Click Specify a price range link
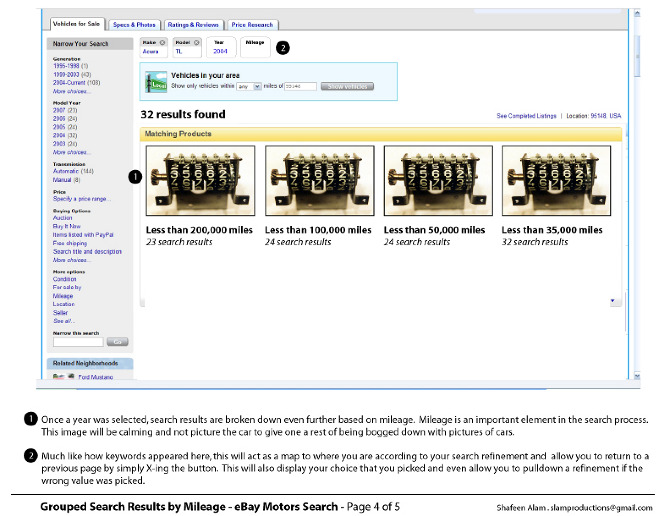Screen dimensions: 670x516 pyautogui.click(x=82, y=199)
